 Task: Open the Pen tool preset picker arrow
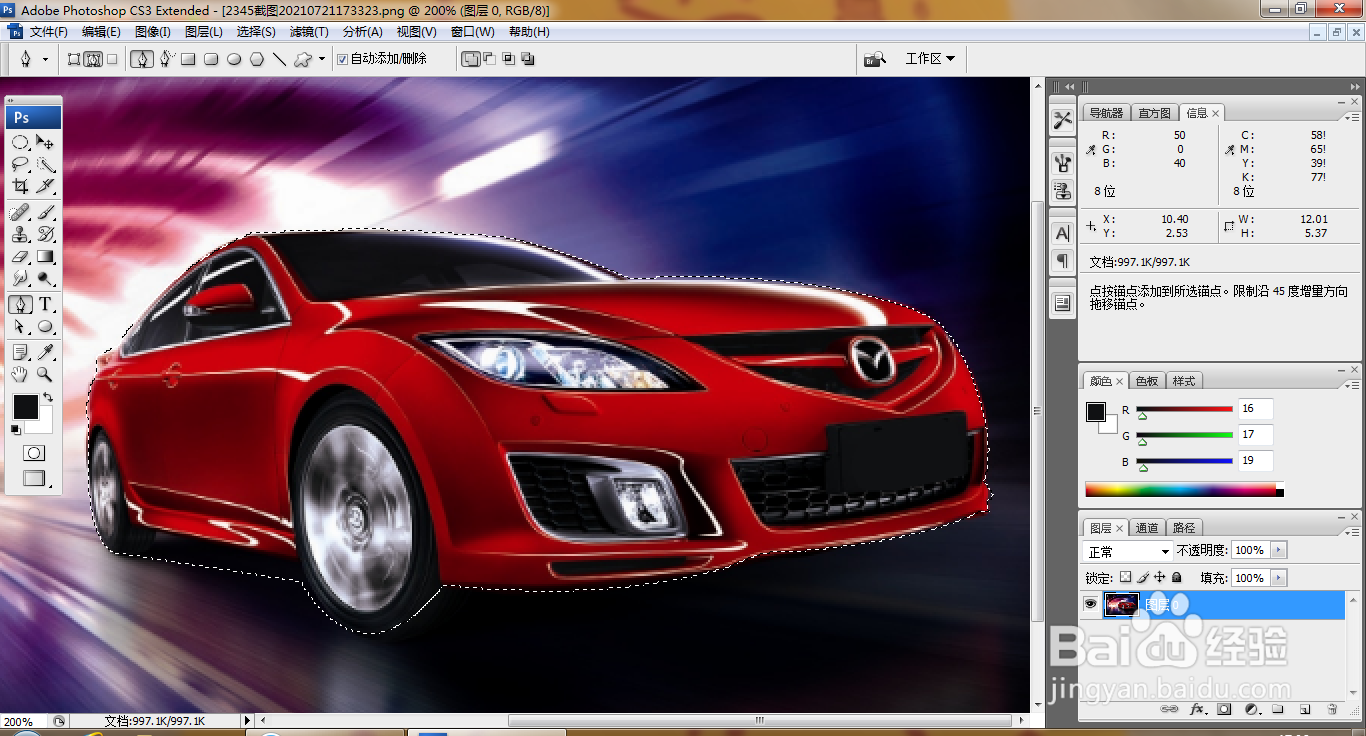click(x=45, y=60)
